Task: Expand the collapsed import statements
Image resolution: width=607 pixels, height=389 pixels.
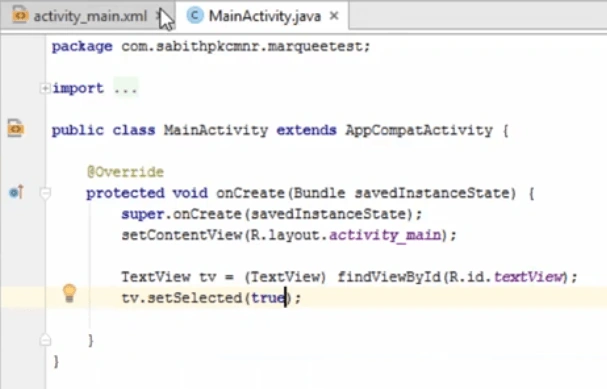Action: [45, 89]
